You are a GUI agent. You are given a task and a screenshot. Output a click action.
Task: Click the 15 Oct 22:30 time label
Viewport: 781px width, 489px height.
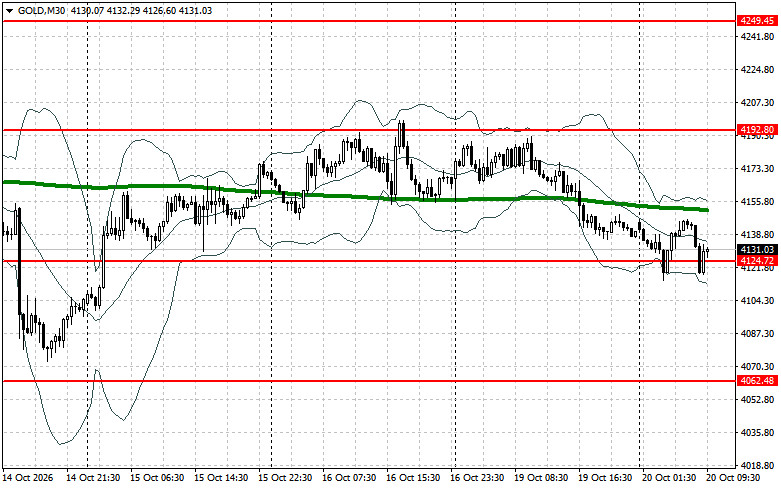click(285, 478)
